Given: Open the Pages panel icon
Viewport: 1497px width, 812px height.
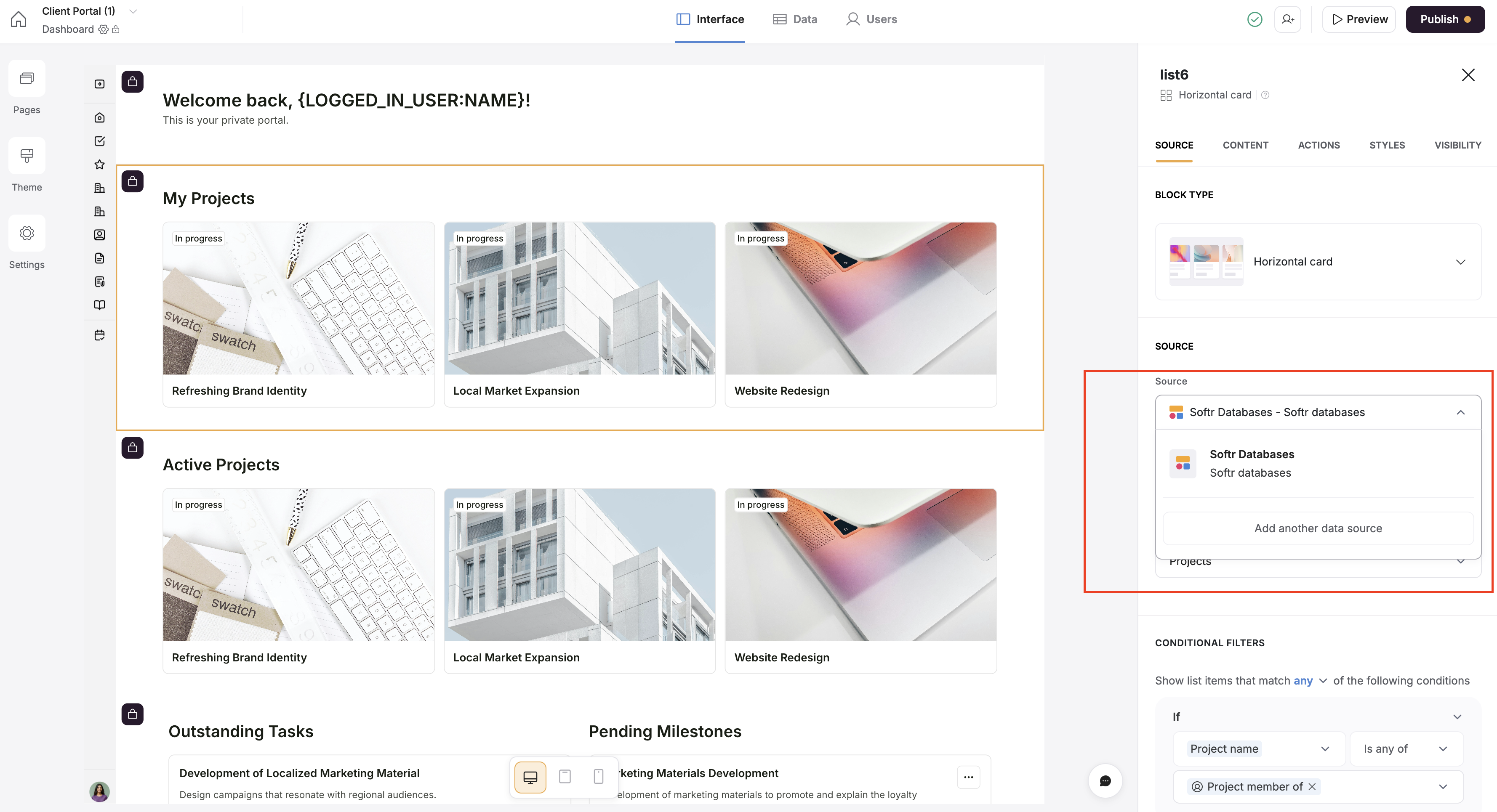Looking at the screenshot, I should tap(27, 78).
